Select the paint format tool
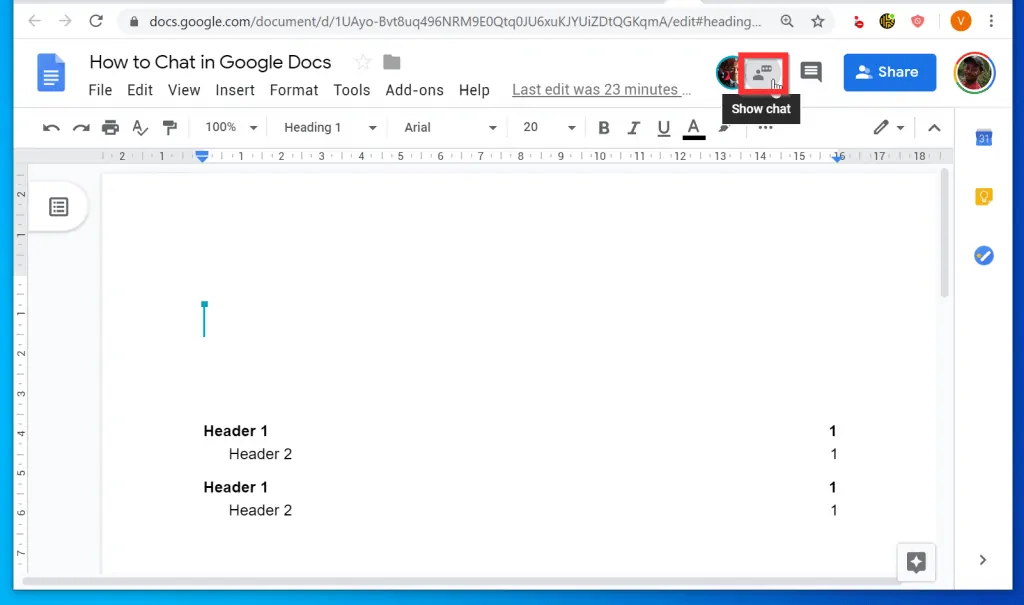This screenshot has height=605, width=1024. tap(170, 127)
